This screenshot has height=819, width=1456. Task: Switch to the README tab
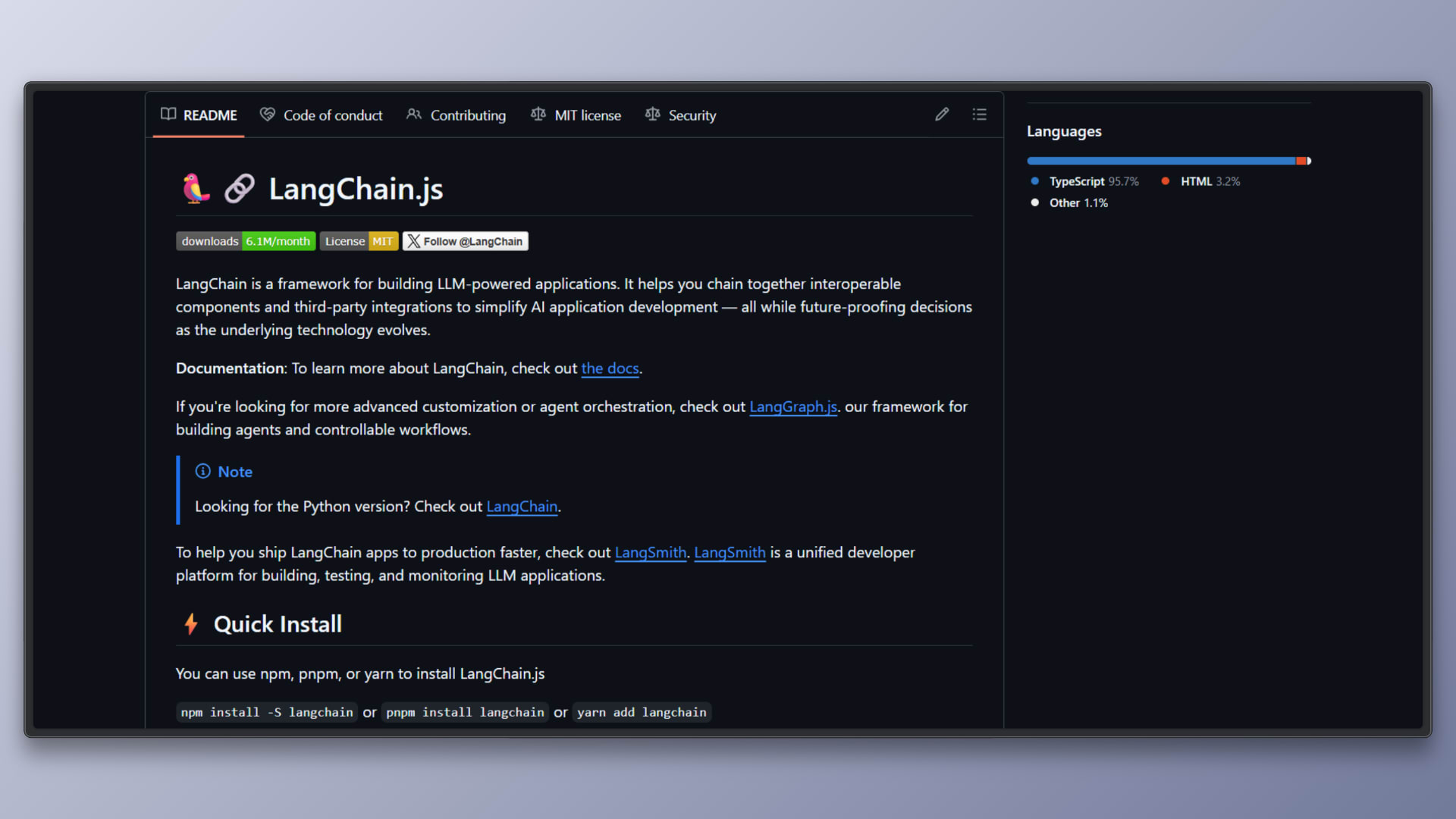[x=210, y=115]
